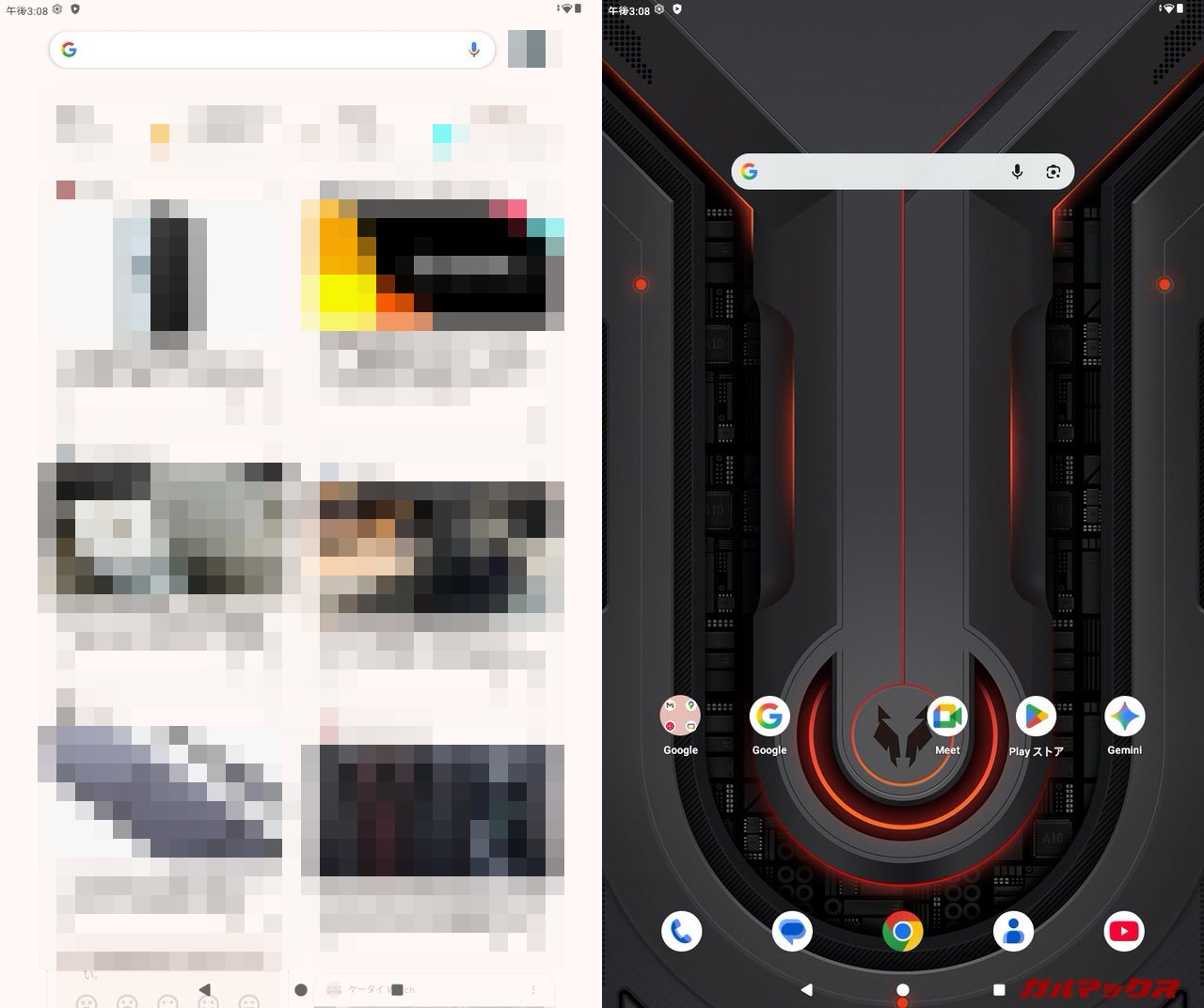Open the Messages app in the dock
1204x1008 pixels.
tap(792, 931)
